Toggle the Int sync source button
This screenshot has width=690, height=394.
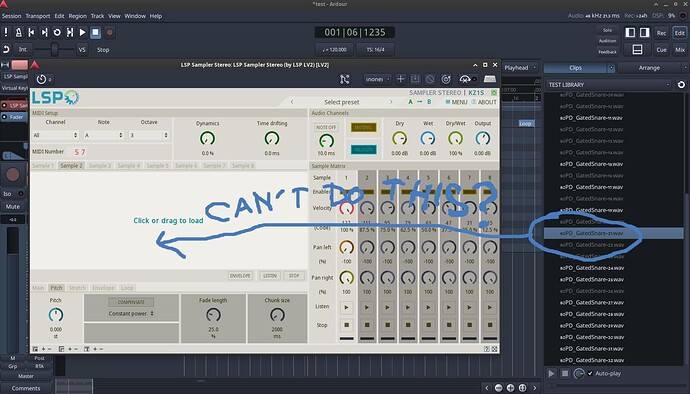click(x=22, y=49)
